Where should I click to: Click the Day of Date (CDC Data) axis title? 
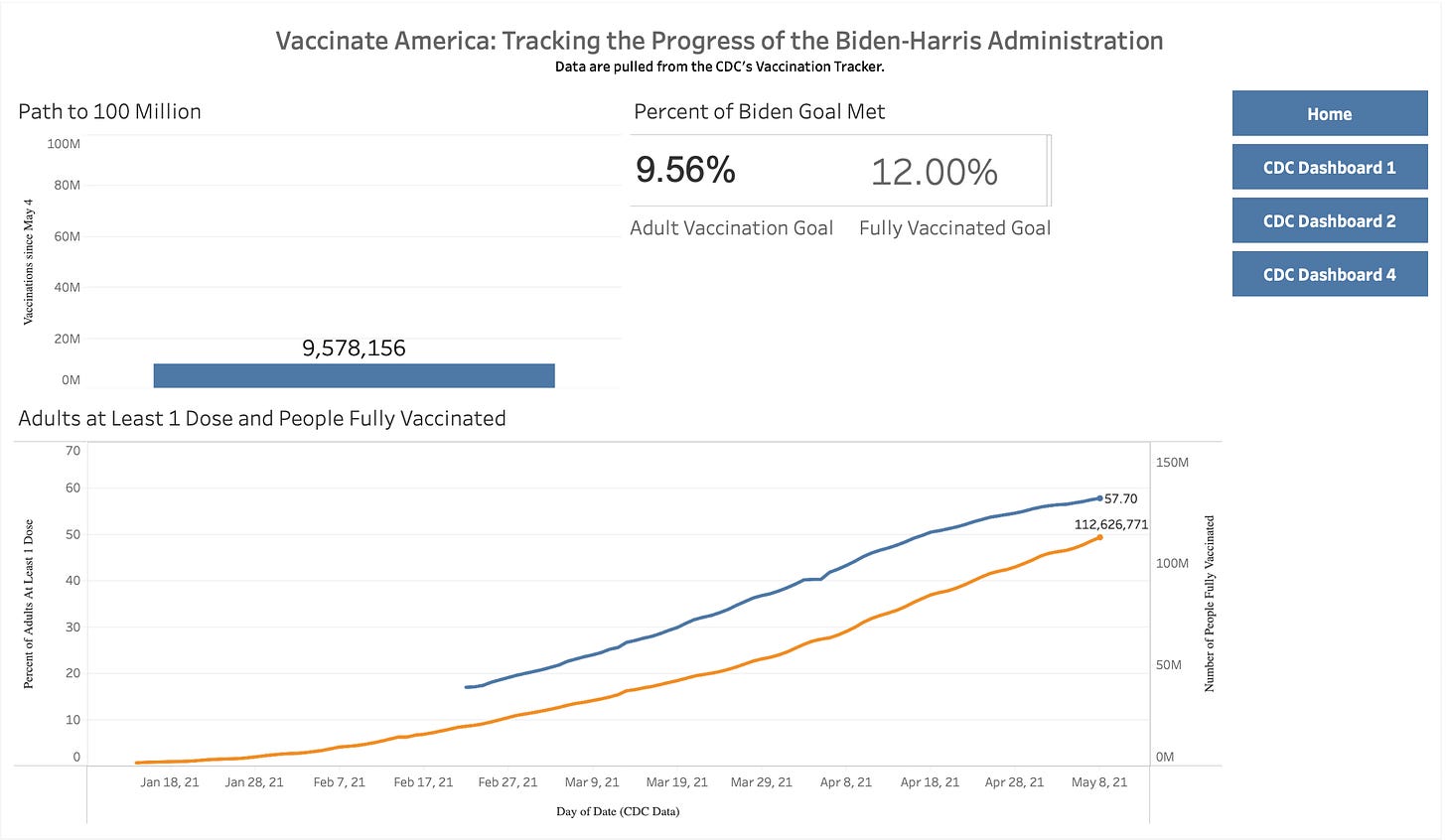click(x=618, y=811)
